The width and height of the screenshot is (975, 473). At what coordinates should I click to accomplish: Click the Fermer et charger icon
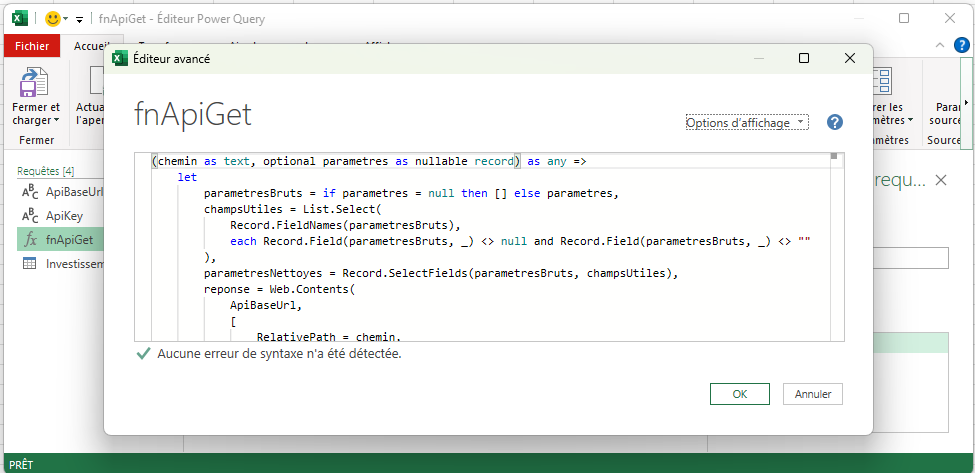34,83
